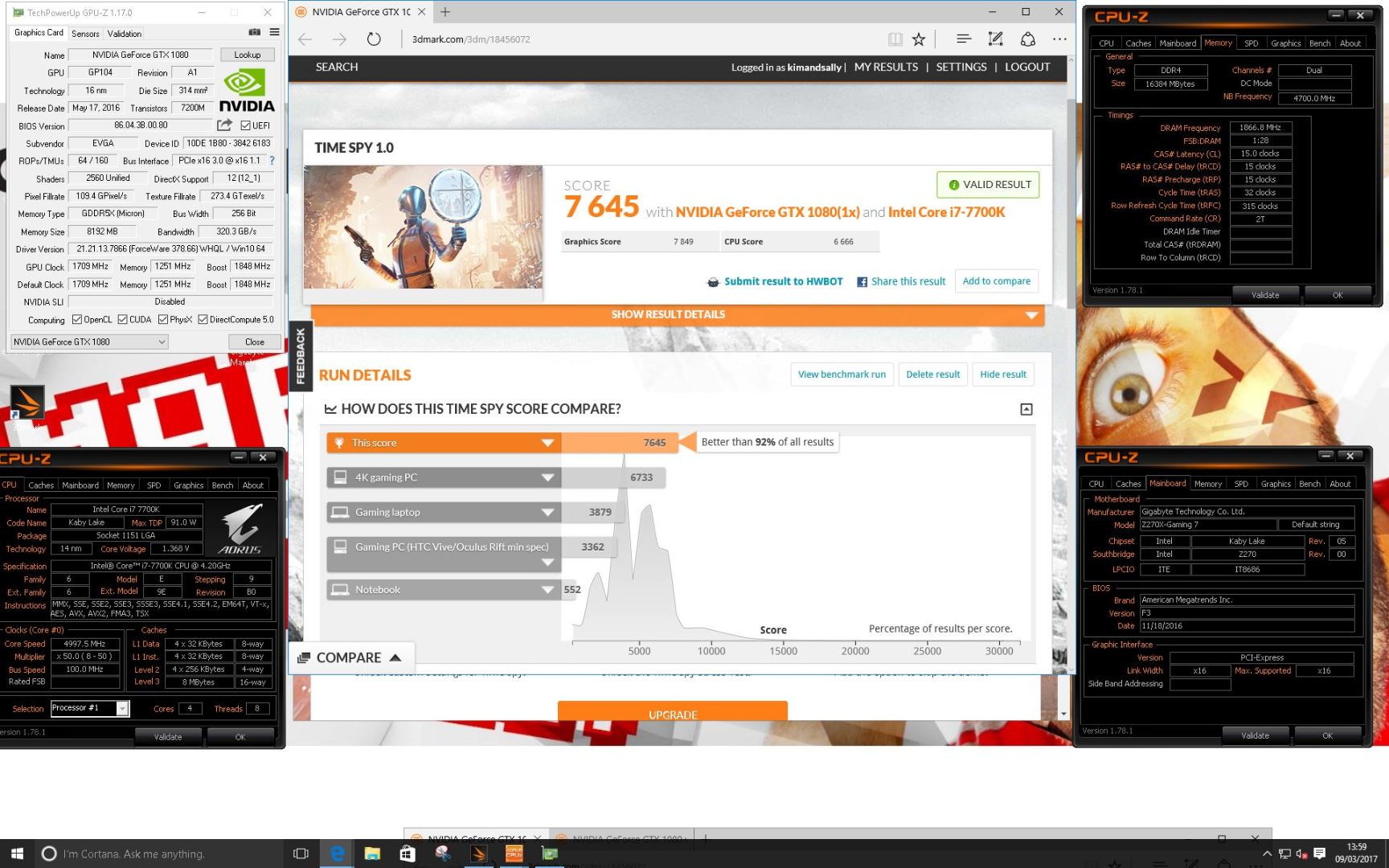Click the FEEDBACK side tab
This screenshot has width=1389, height=868.
301,356
